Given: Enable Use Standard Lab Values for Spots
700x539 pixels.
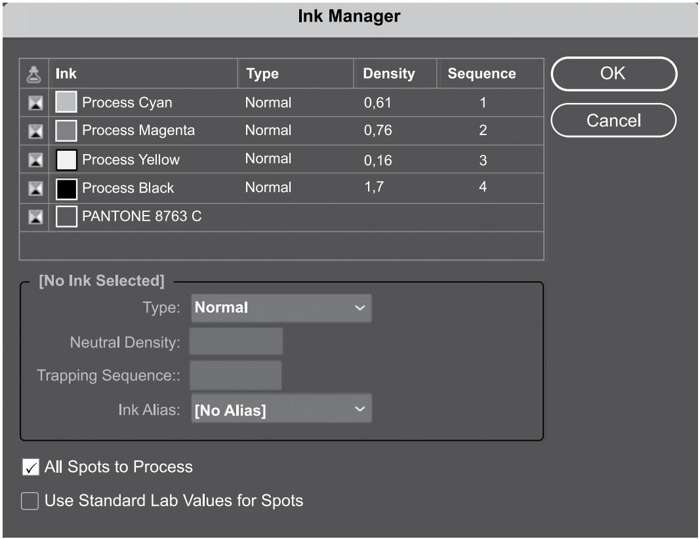Looking at the screenshot, I should coord(31,500).
